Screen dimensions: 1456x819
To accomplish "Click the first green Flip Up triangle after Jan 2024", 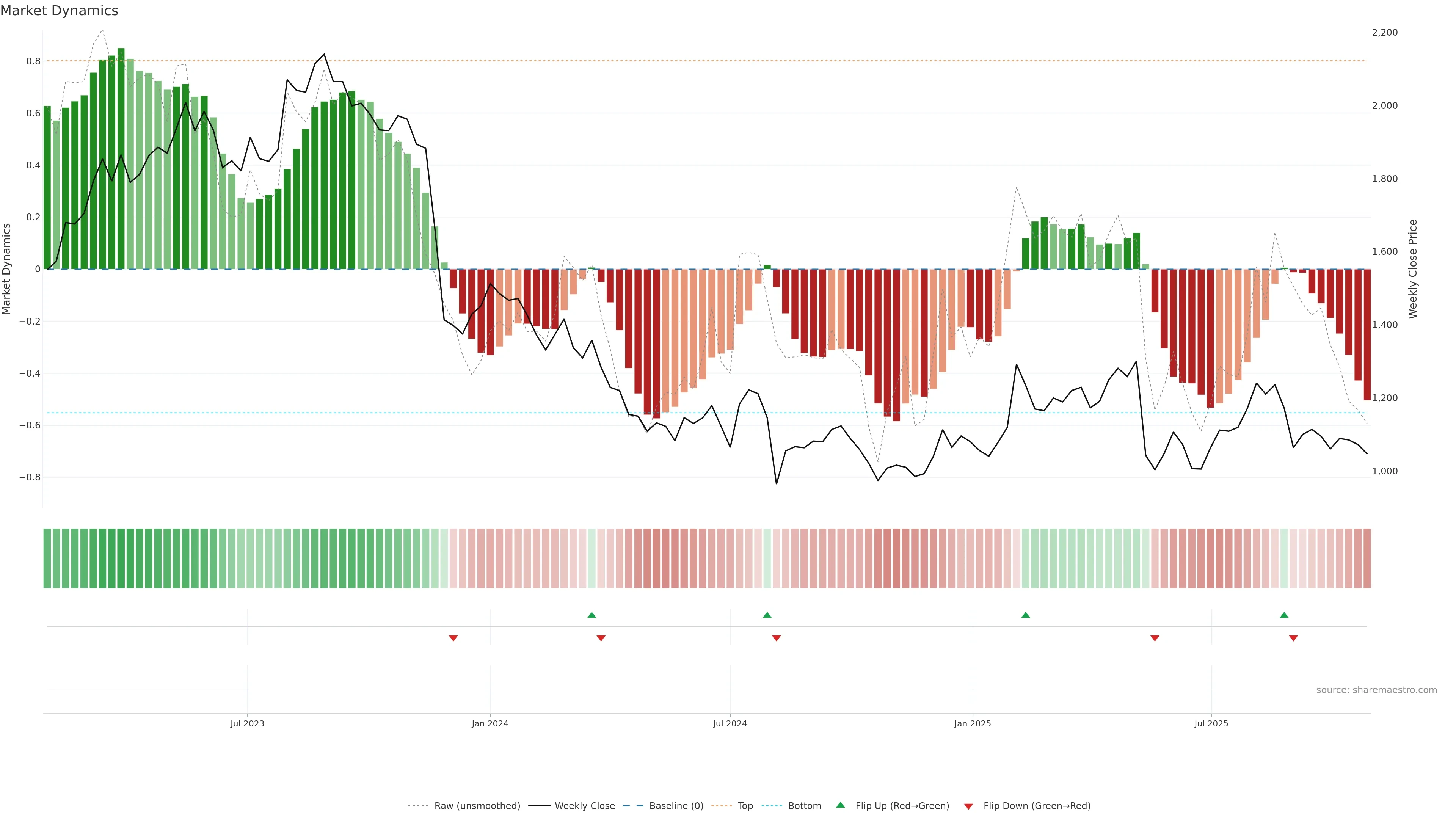I will click(x=592, y=615).
